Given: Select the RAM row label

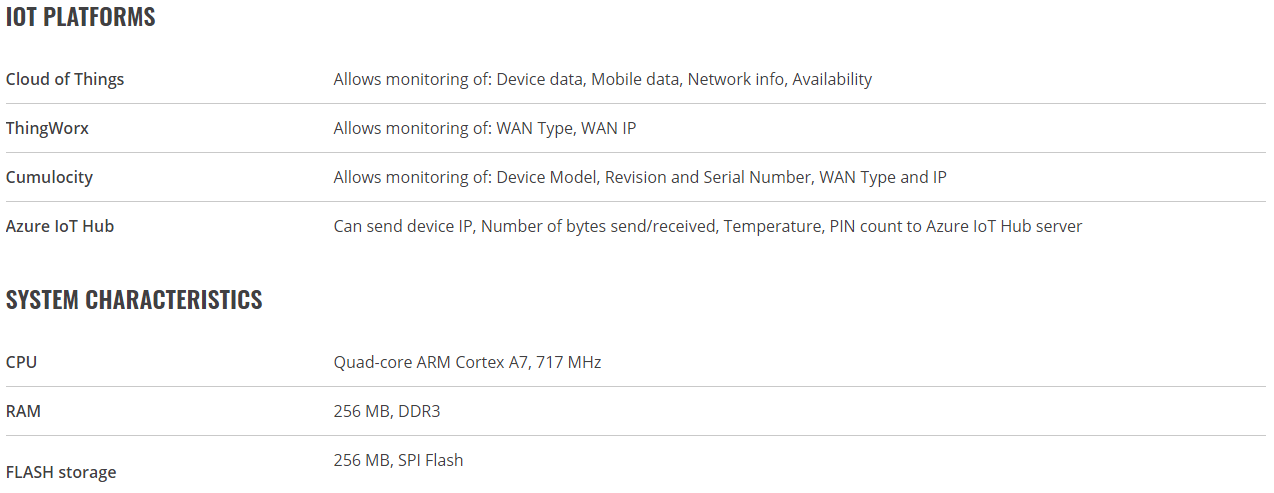Looking at the screenshot, I should click(23, 411).
